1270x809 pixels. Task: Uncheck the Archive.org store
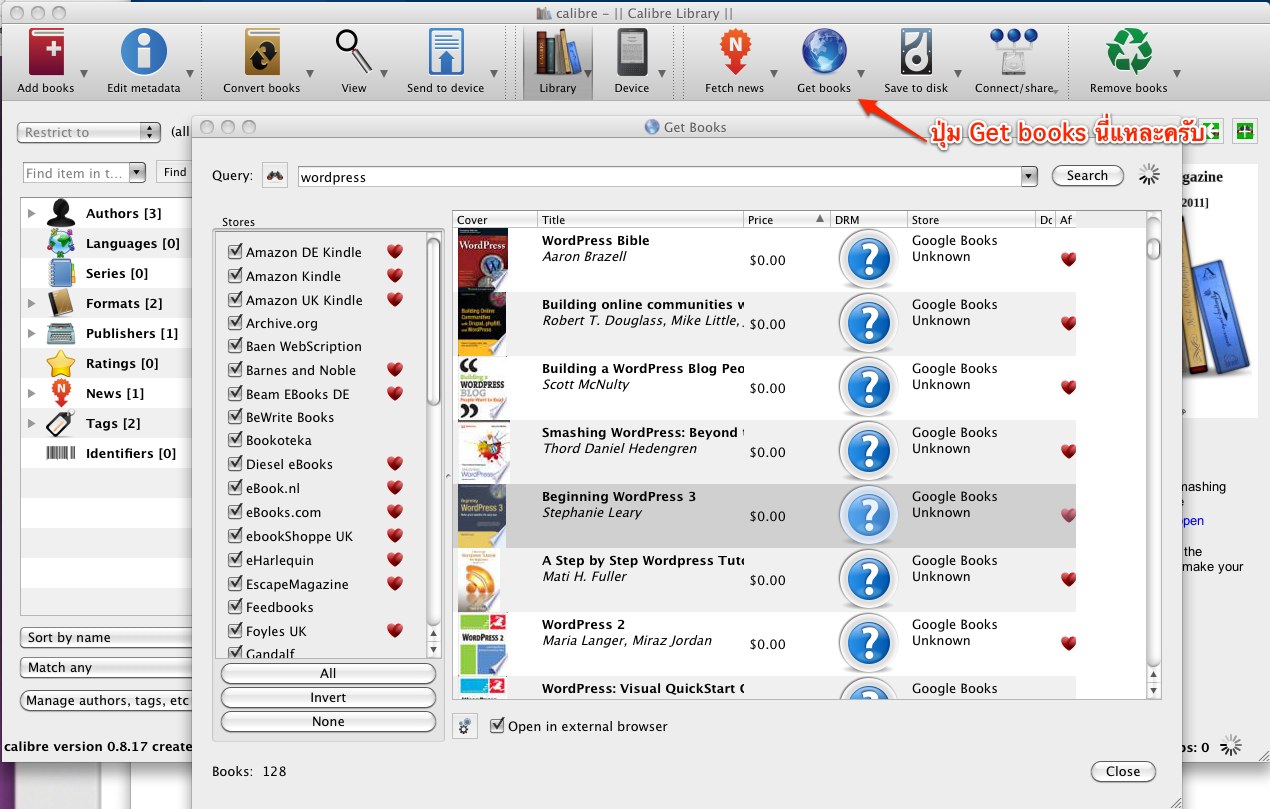[235, 323]
